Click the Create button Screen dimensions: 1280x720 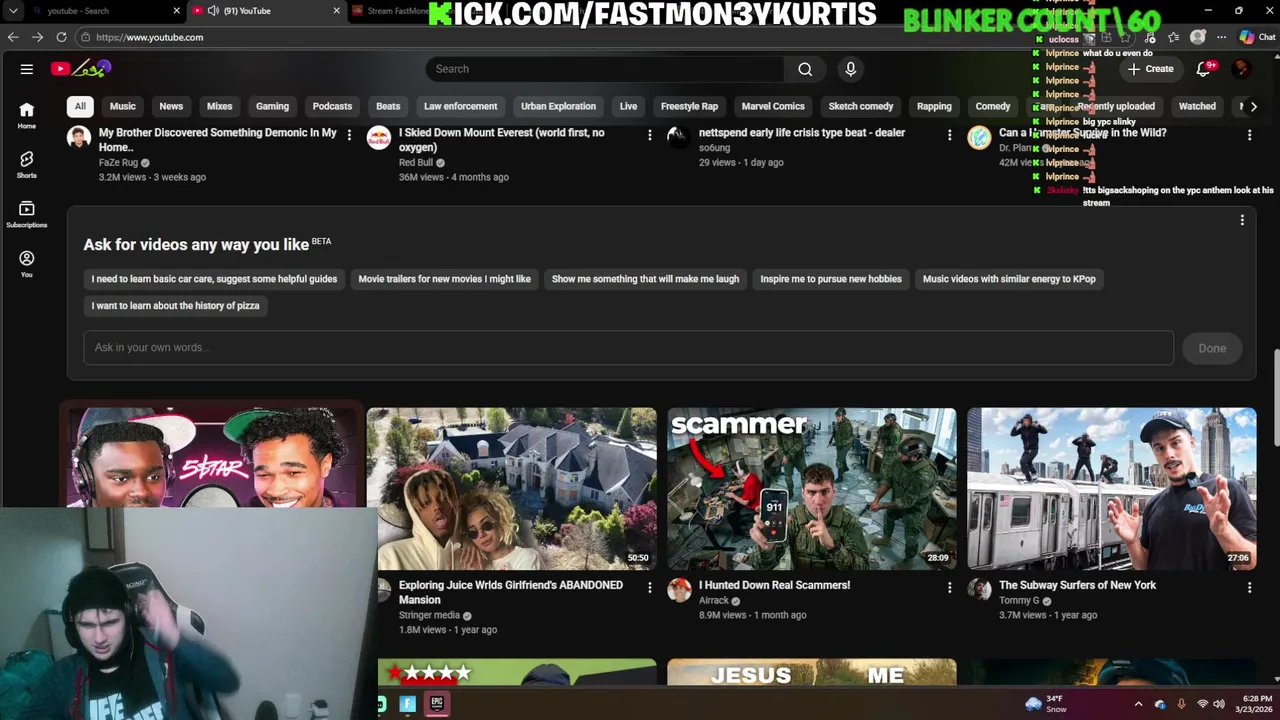(1150, 69)
